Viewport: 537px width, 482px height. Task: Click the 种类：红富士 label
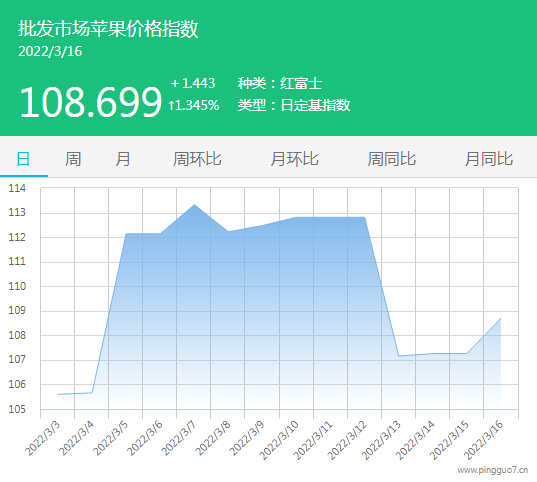(x=280, y=83)
